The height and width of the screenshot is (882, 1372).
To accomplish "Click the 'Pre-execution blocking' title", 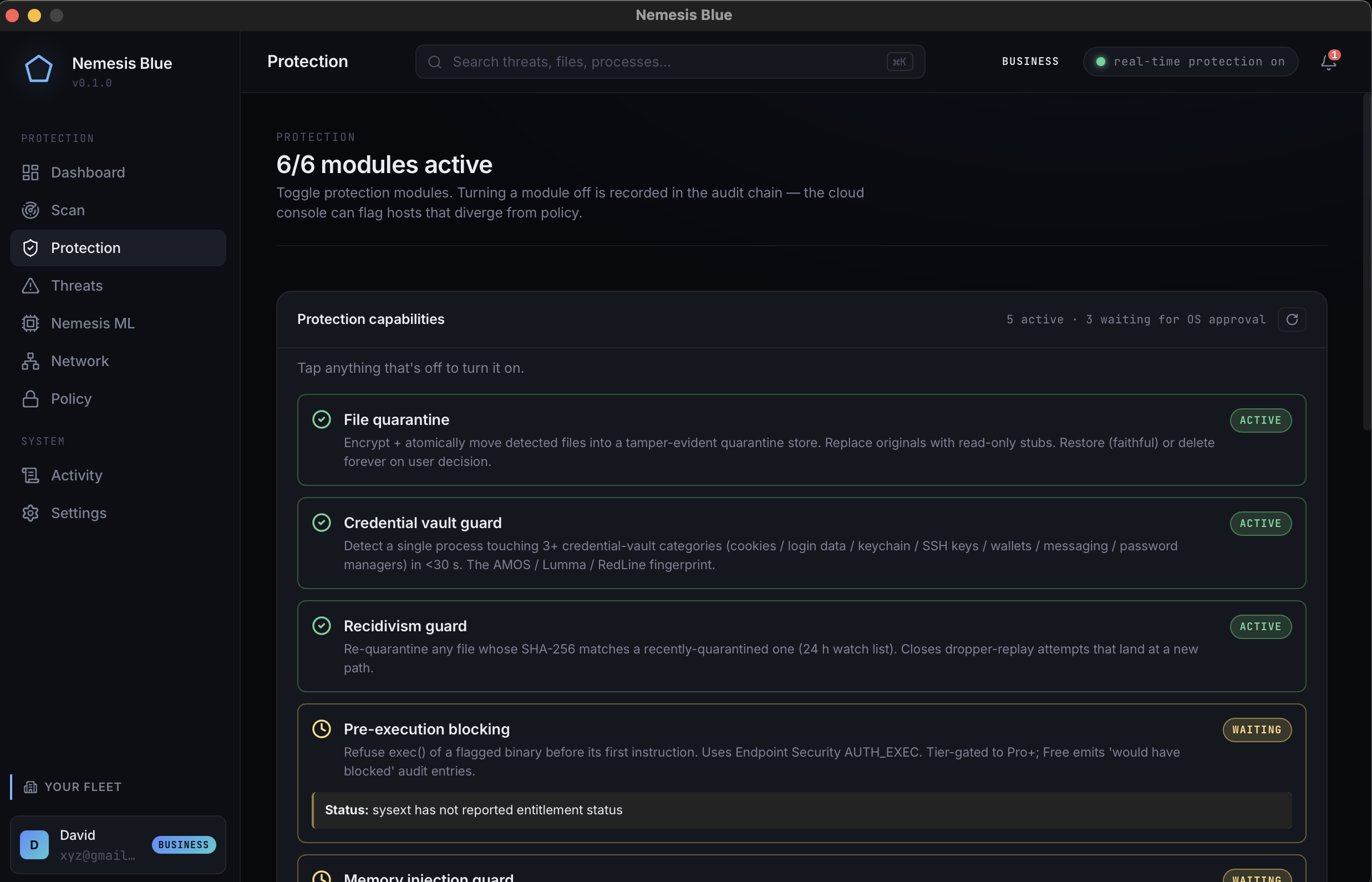I will click(426, 729).
